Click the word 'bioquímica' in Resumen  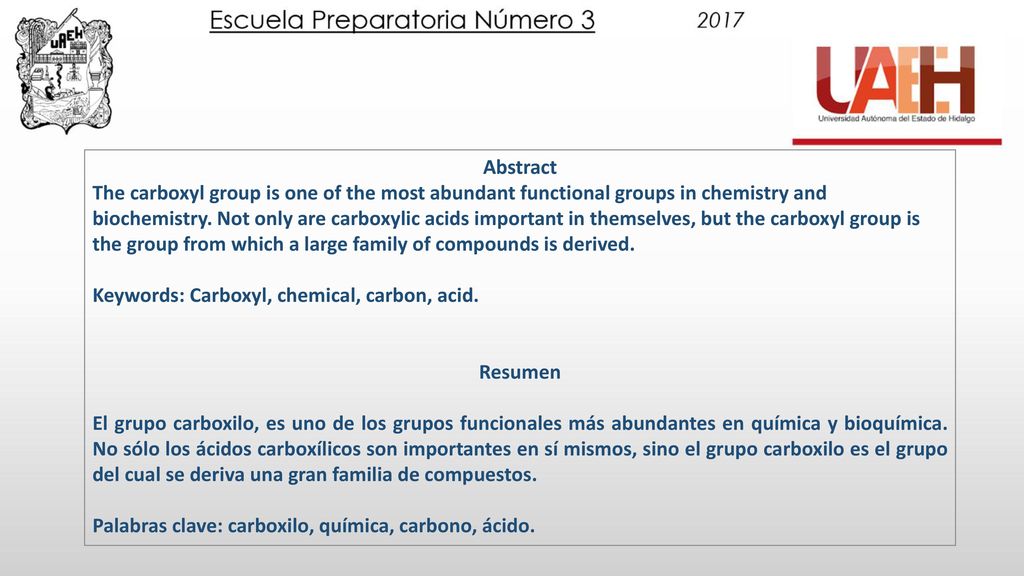[895, 424]
